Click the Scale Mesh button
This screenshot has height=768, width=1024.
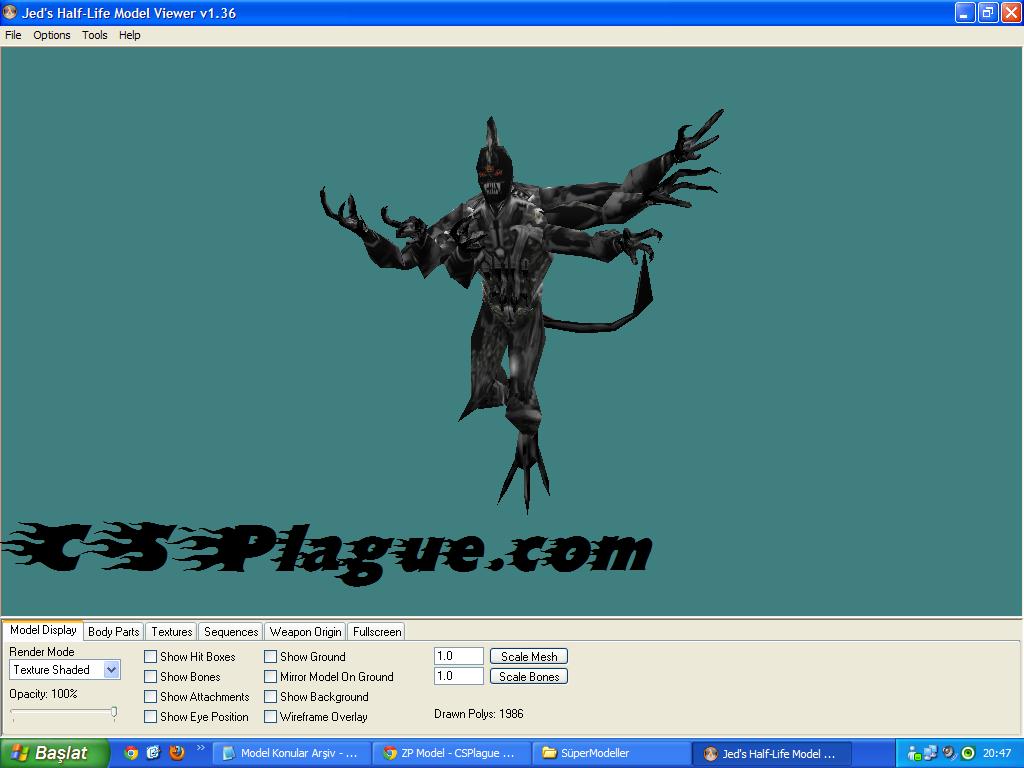coord(529,656)
